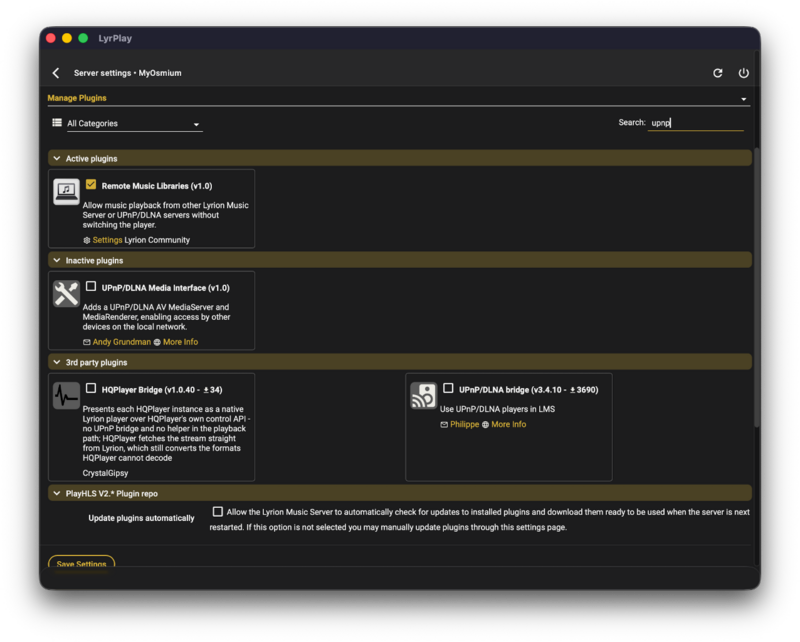Enable UPnP/DLNA bridge plugin checkbox
800x642 pixels.
coord(448,388)
